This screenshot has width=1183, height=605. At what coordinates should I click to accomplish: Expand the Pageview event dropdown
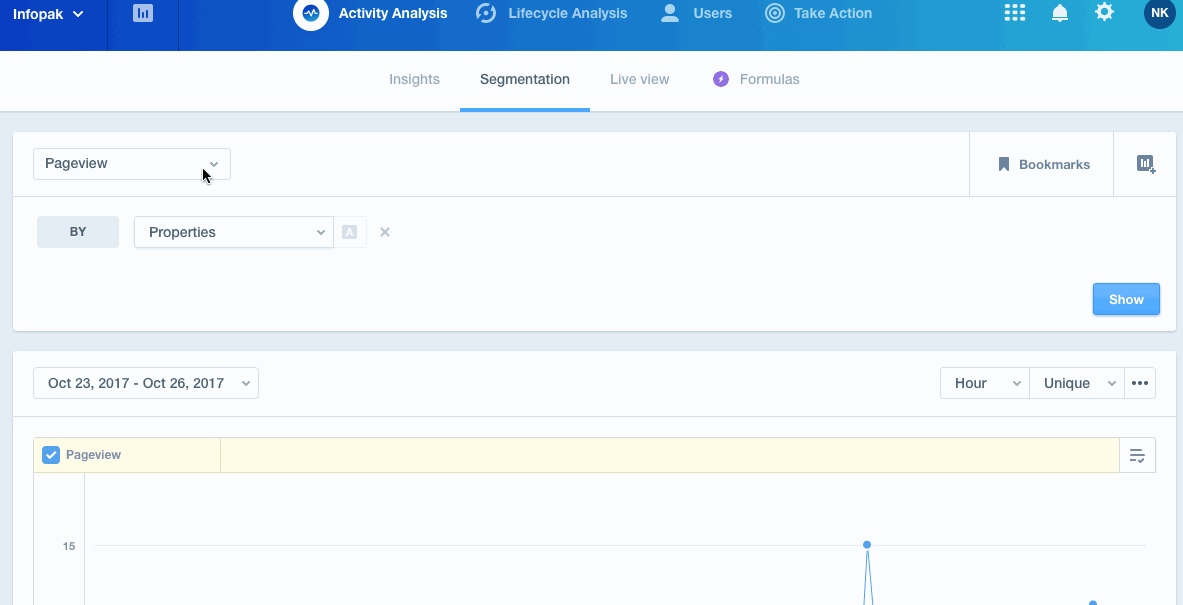coord(132,164)
